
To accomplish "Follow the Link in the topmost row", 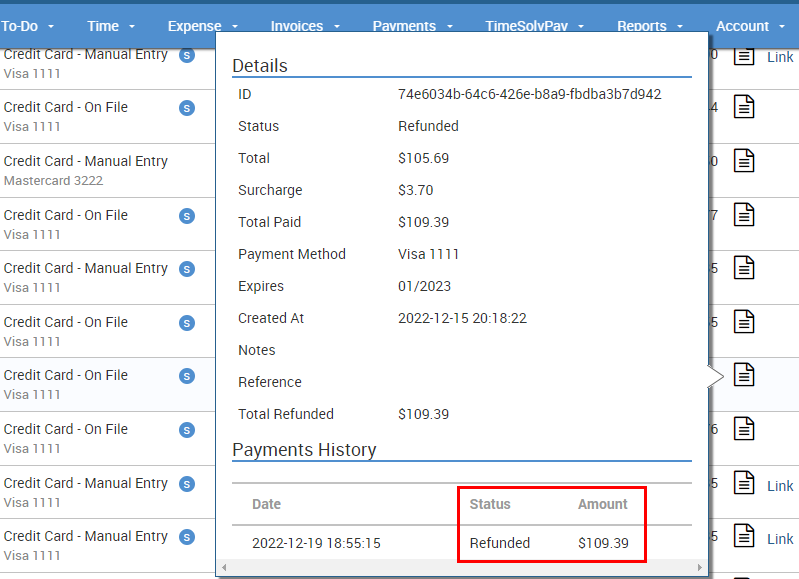I will click(780, 57).
